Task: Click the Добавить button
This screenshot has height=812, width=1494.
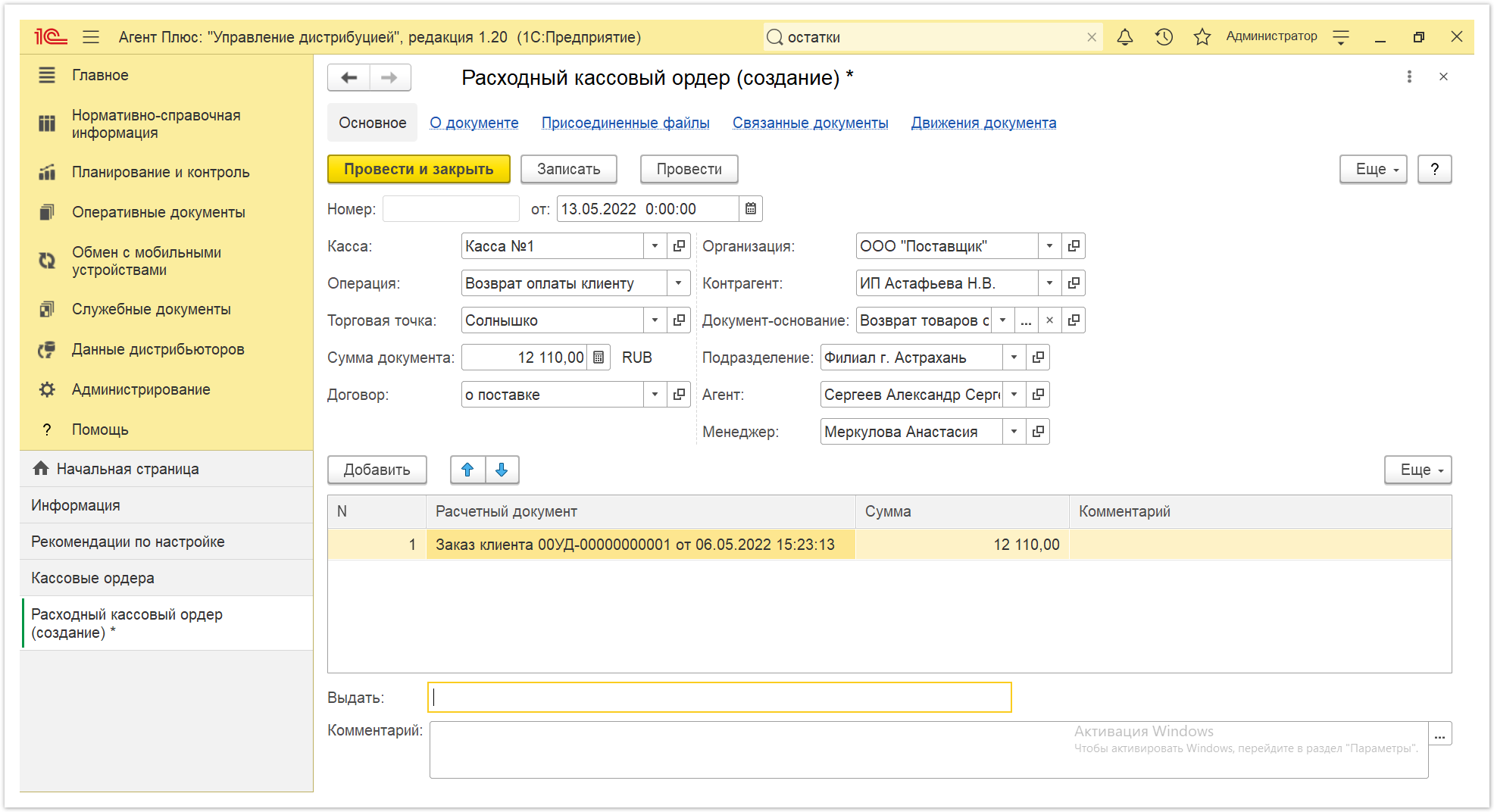Action: 377,470
